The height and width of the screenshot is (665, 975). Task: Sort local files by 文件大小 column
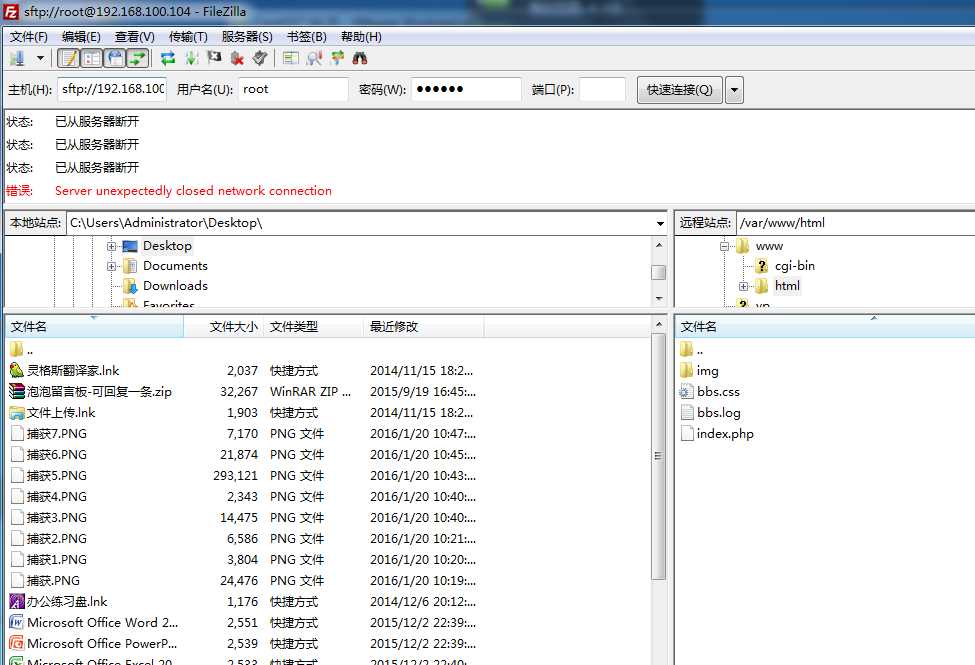click(x=224, y=327)
